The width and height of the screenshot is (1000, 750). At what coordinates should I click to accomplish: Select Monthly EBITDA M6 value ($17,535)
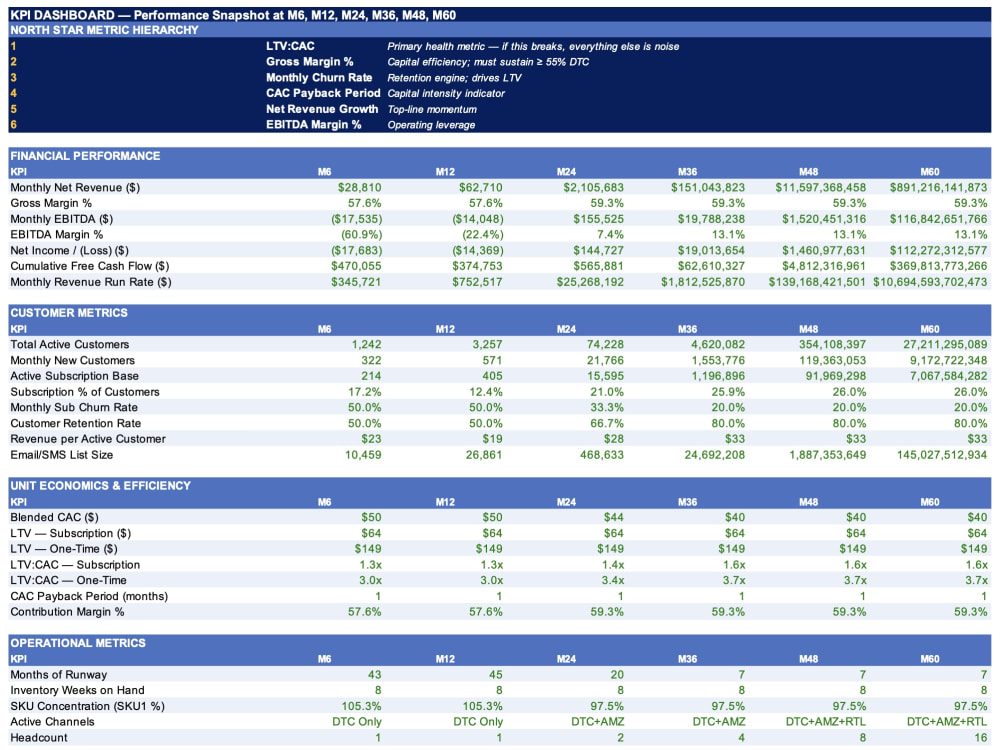coord(357,219)
